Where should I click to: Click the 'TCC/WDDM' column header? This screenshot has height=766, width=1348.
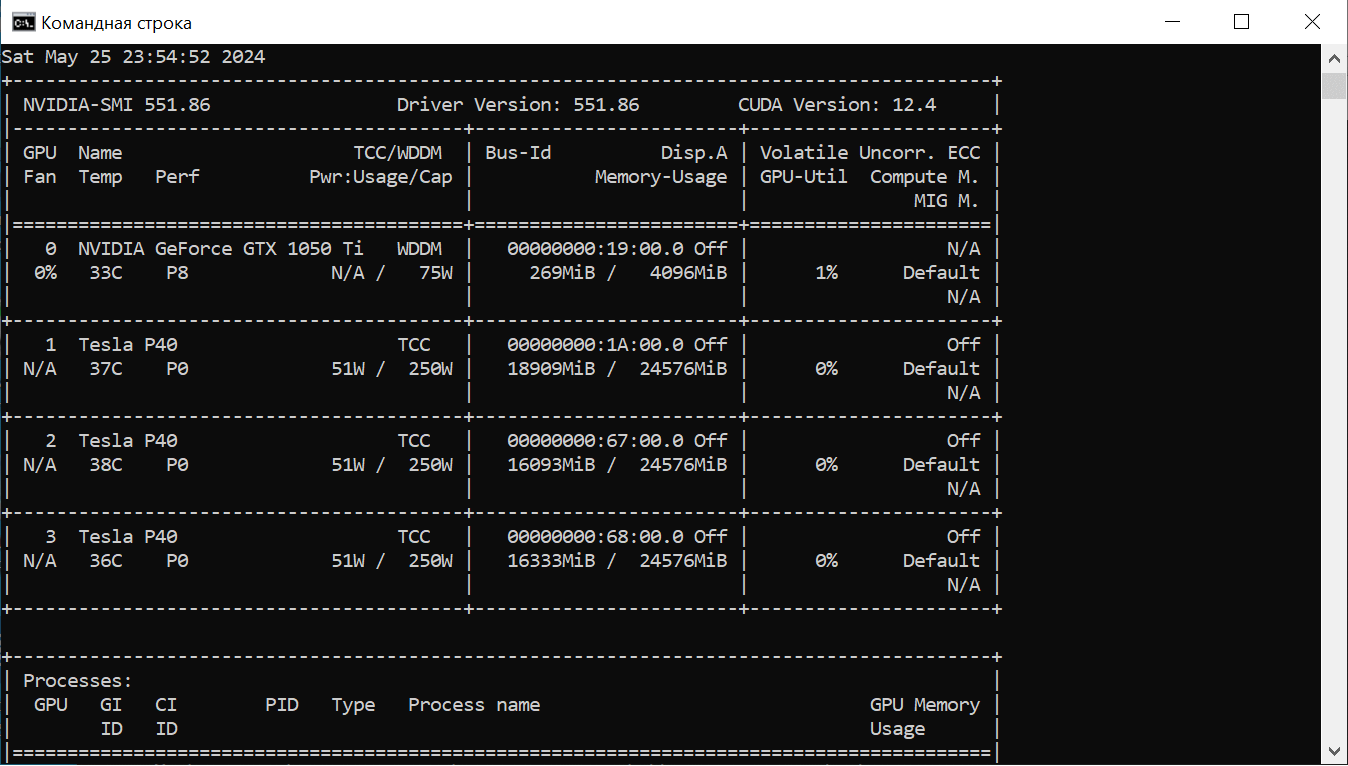398,153
